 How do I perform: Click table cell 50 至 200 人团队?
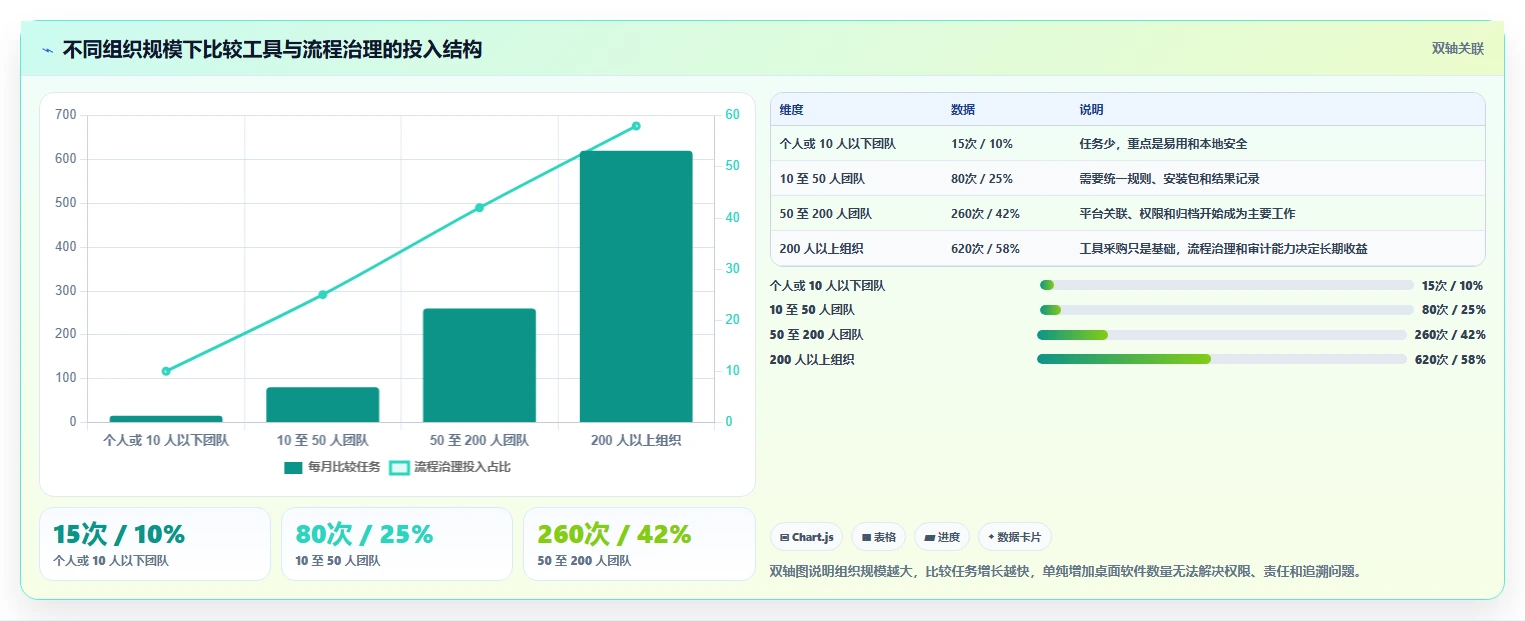pos(825,214)
